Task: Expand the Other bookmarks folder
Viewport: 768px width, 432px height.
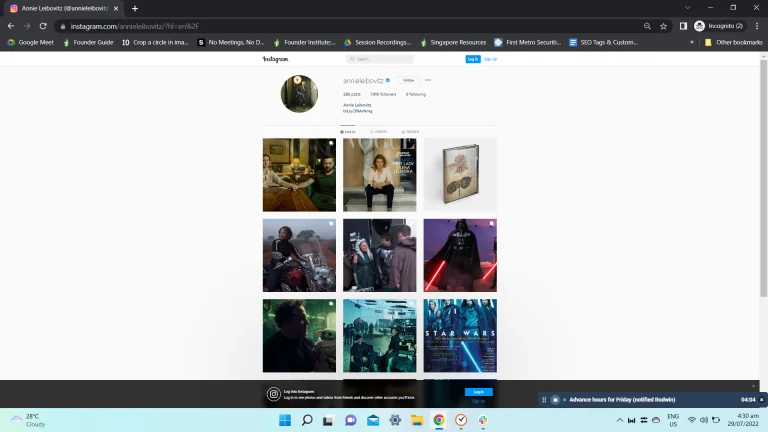Action: 733,42
